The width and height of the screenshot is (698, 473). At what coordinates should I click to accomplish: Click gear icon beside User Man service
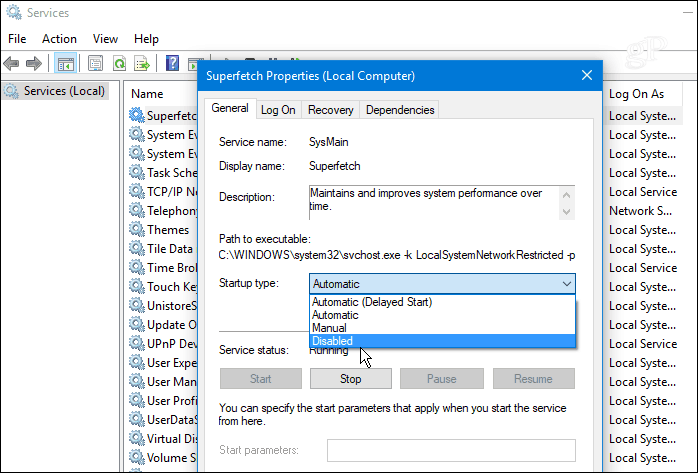(x=137, y=381)
